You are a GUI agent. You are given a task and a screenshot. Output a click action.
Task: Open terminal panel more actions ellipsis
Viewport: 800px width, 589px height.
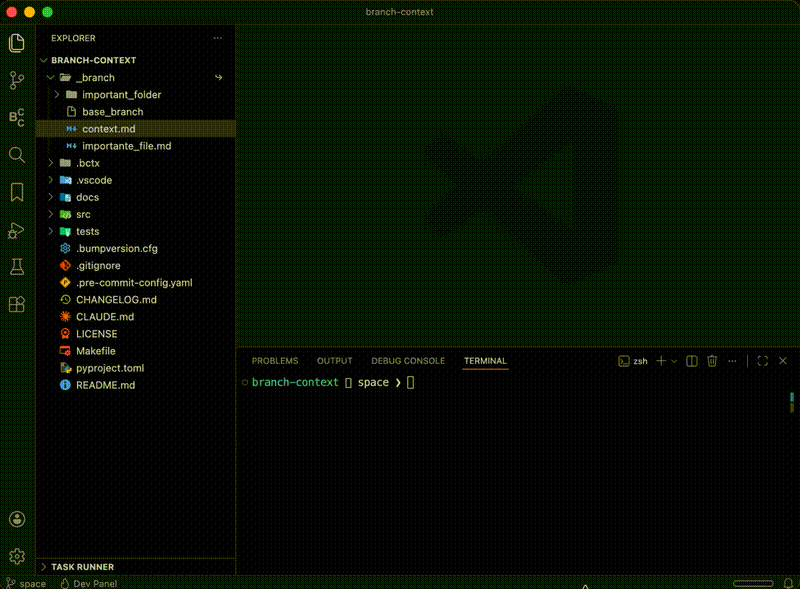click(732, 361)
